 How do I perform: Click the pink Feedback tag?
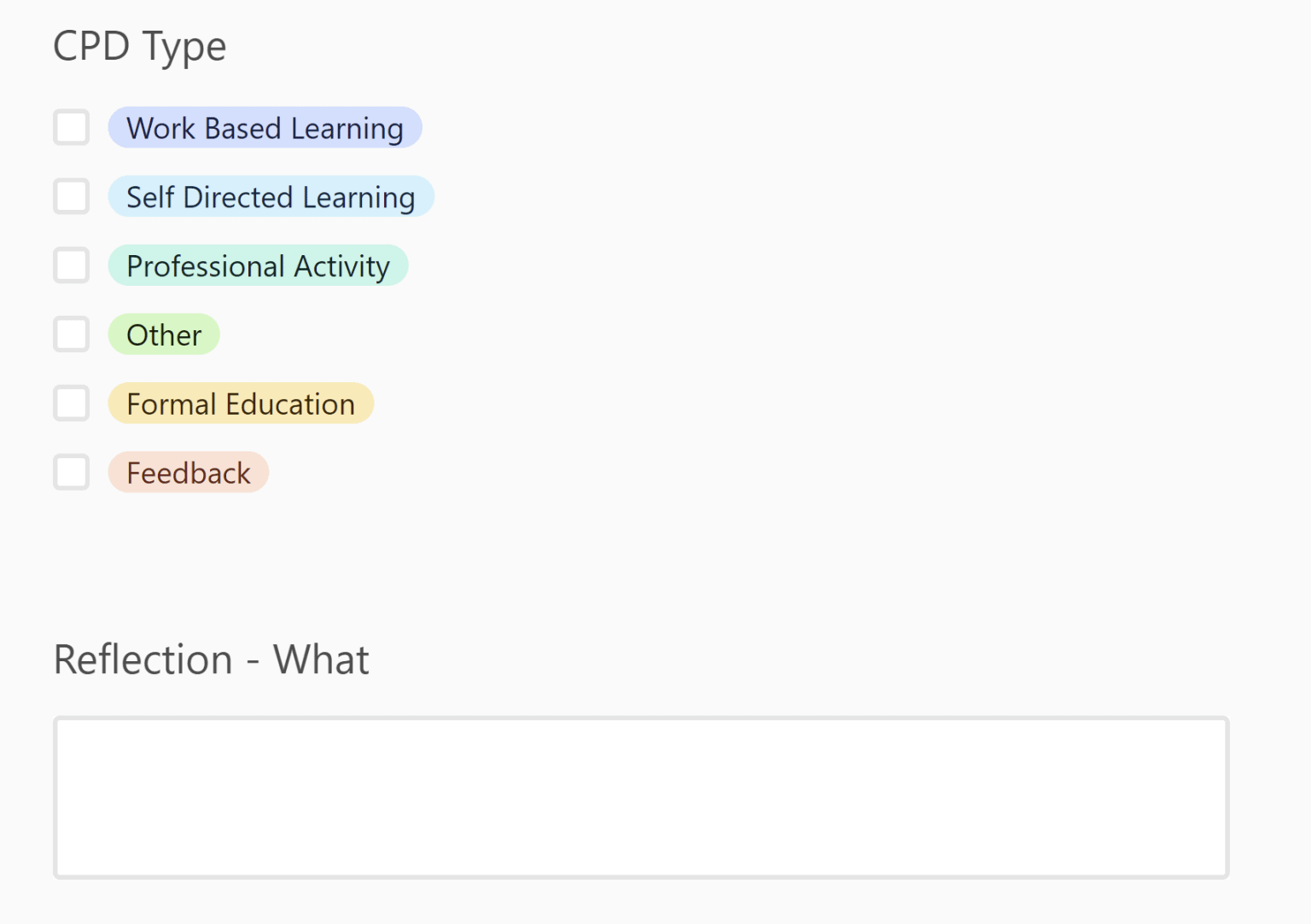(189, 474)
